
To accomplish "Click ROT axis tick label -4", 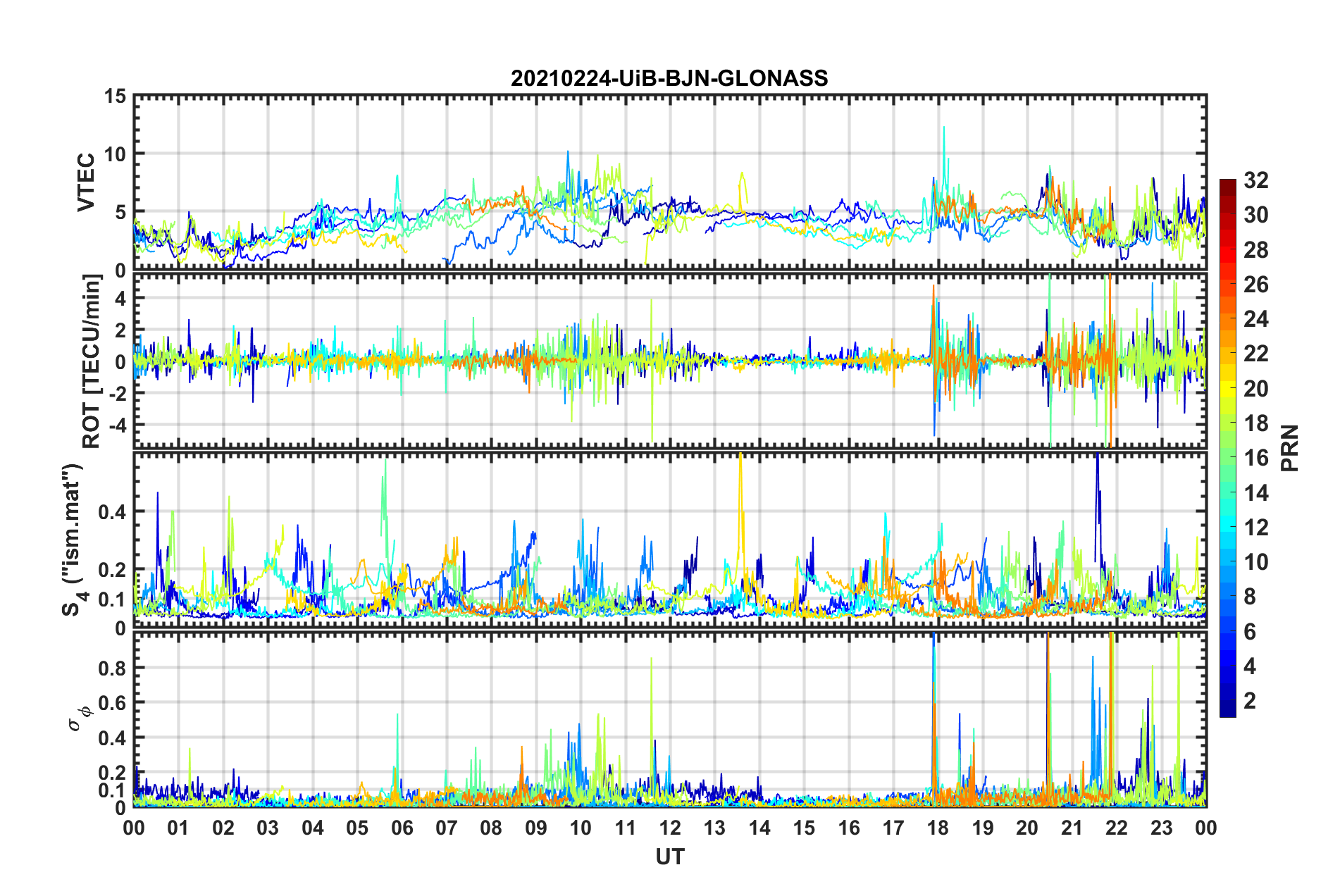I will 117,425.
